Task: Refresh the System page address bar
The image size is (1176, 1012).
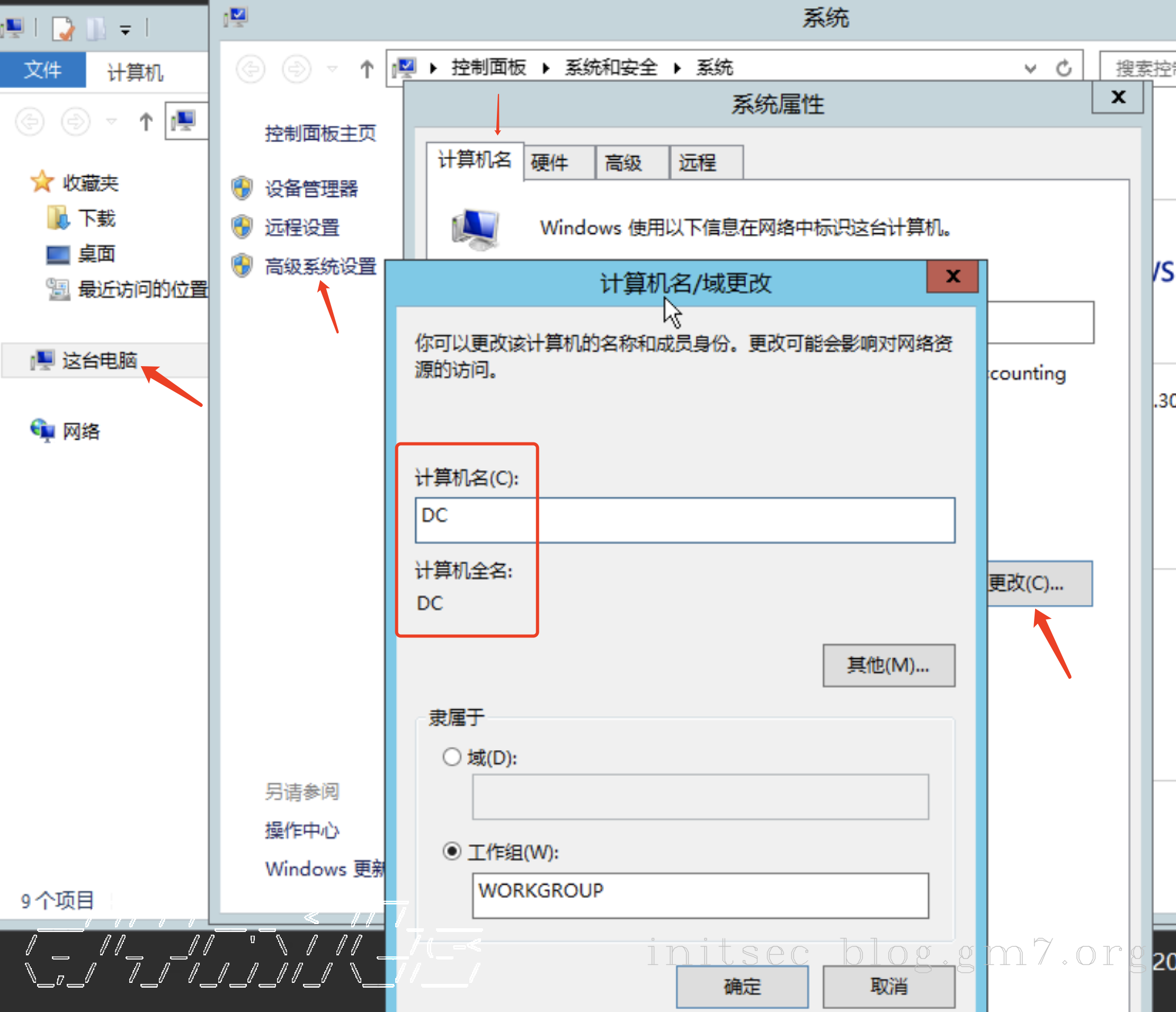Action: tap(1064, 67)
